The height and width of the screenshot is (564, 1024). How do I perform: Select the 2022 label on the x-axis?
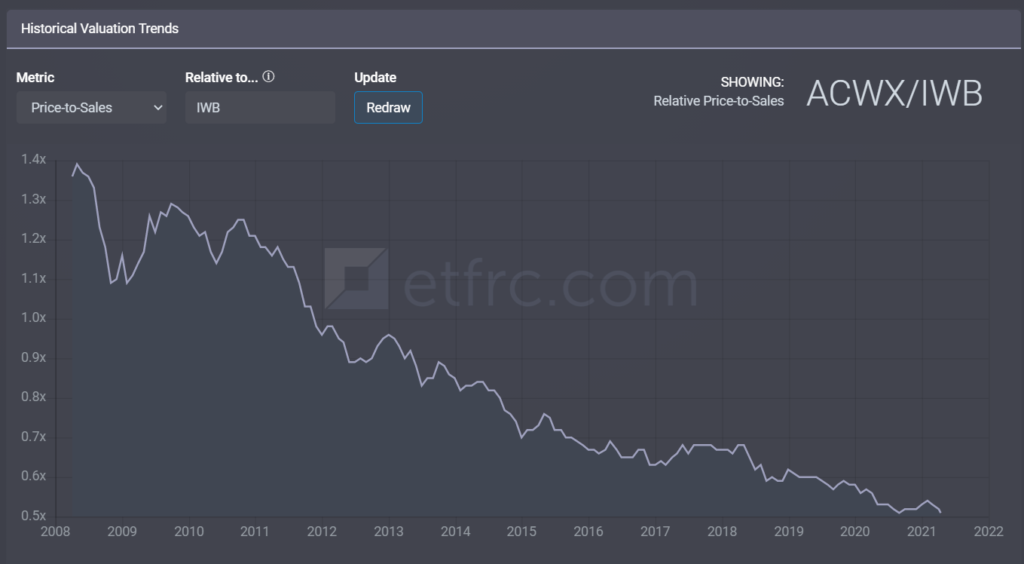(x=988, y=531)
